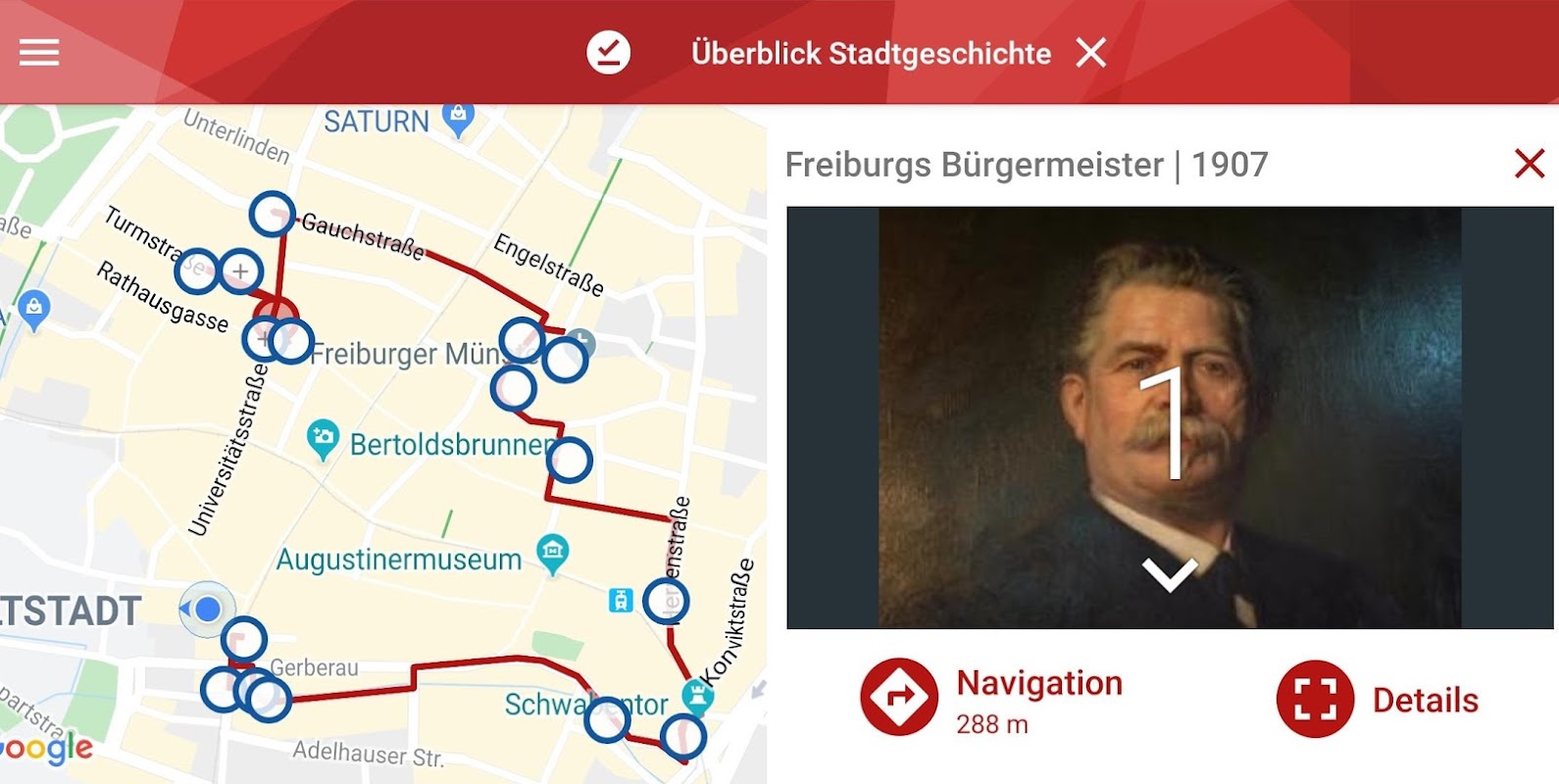The image size is (1559, 784).
Task: Expand the portrait with down chevron
Action: tap(1170, 573)
